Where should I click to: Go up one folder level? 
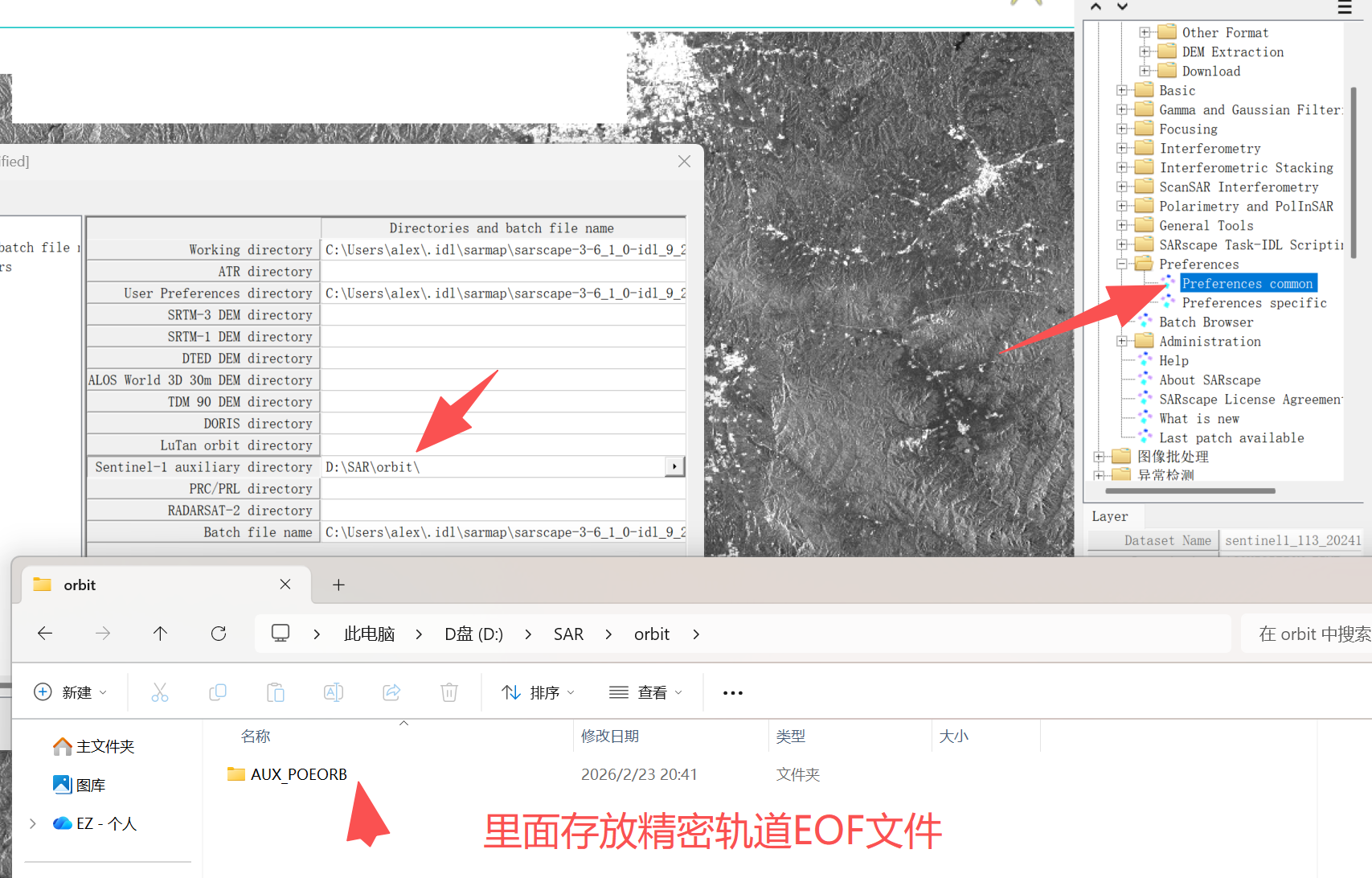coord(161,634)
